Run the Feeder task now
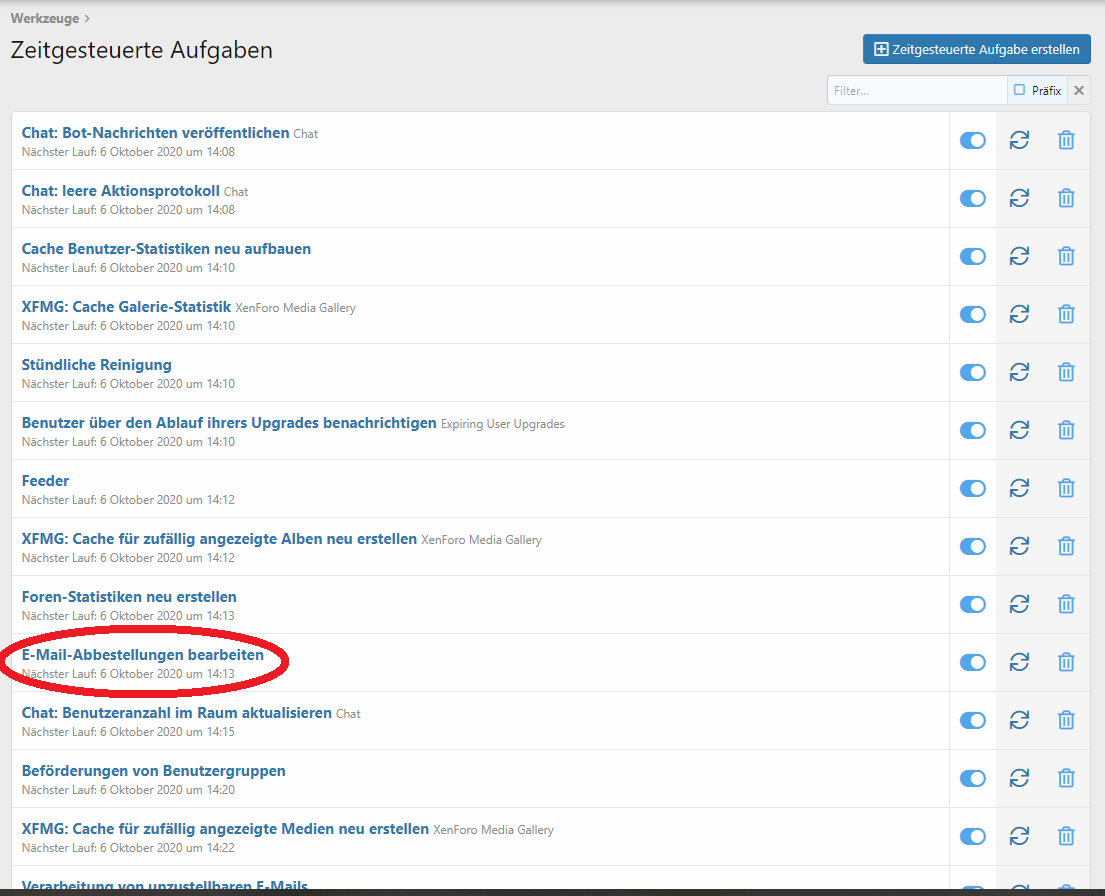 point(1019,488)
